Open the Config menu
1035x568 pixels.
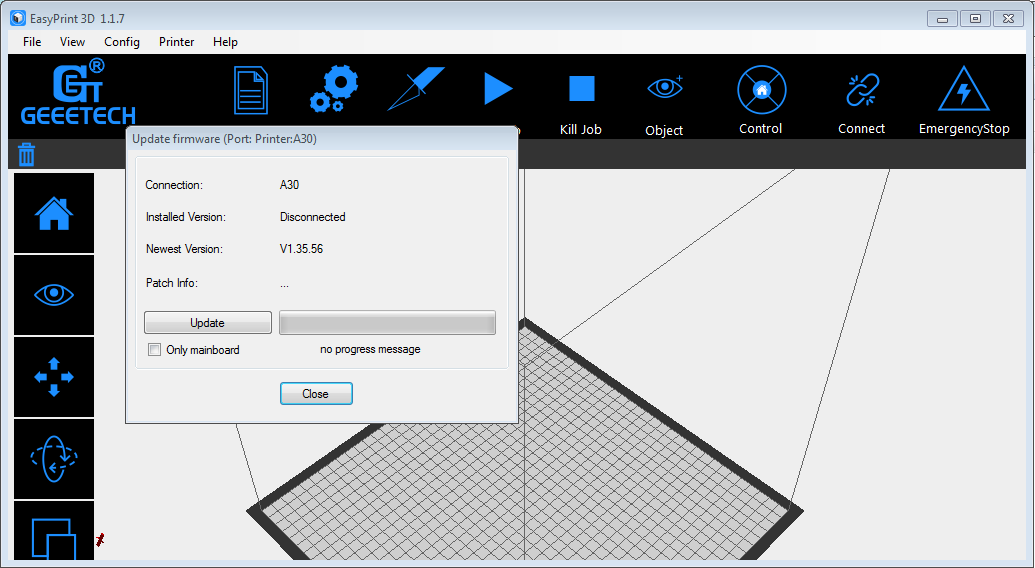(121, 42)
